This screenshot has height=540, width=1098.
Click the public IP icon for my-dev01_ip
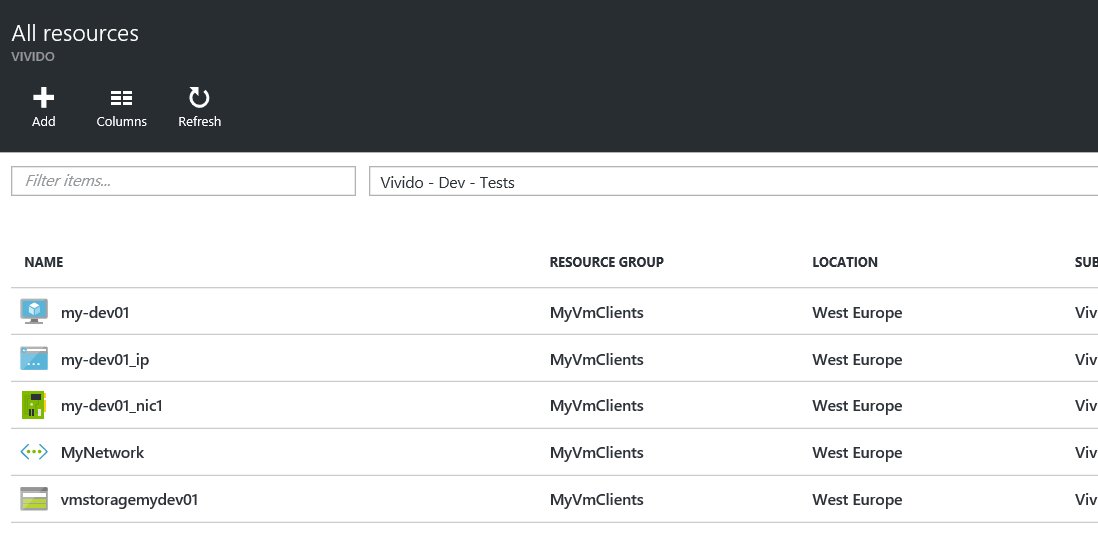(x=34, y=359)
